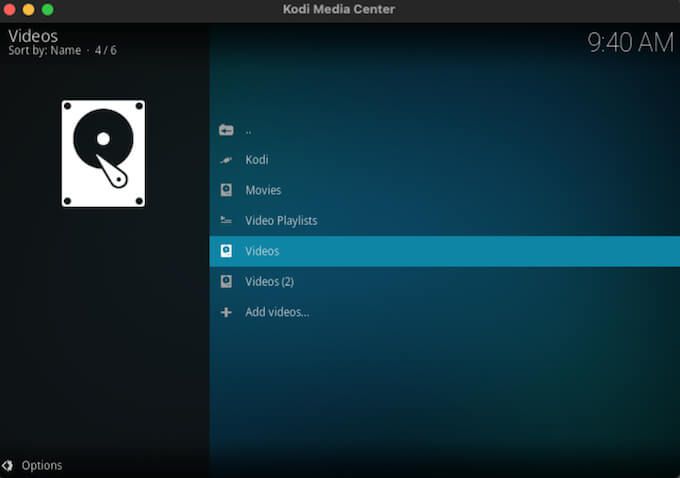Open the Options side menu
Screen dimensions: 680x478
[x=42, y=465]
